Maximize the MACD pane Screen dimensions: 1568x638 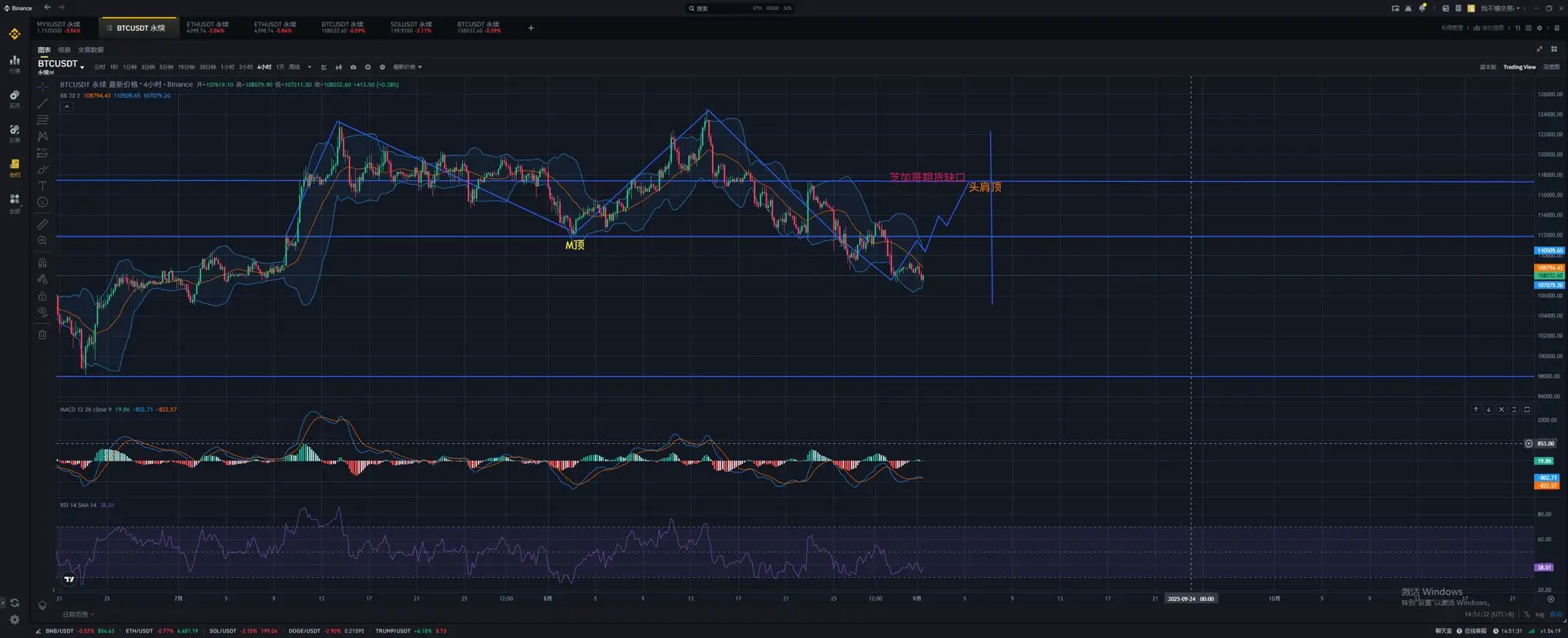click(1526, 410)
